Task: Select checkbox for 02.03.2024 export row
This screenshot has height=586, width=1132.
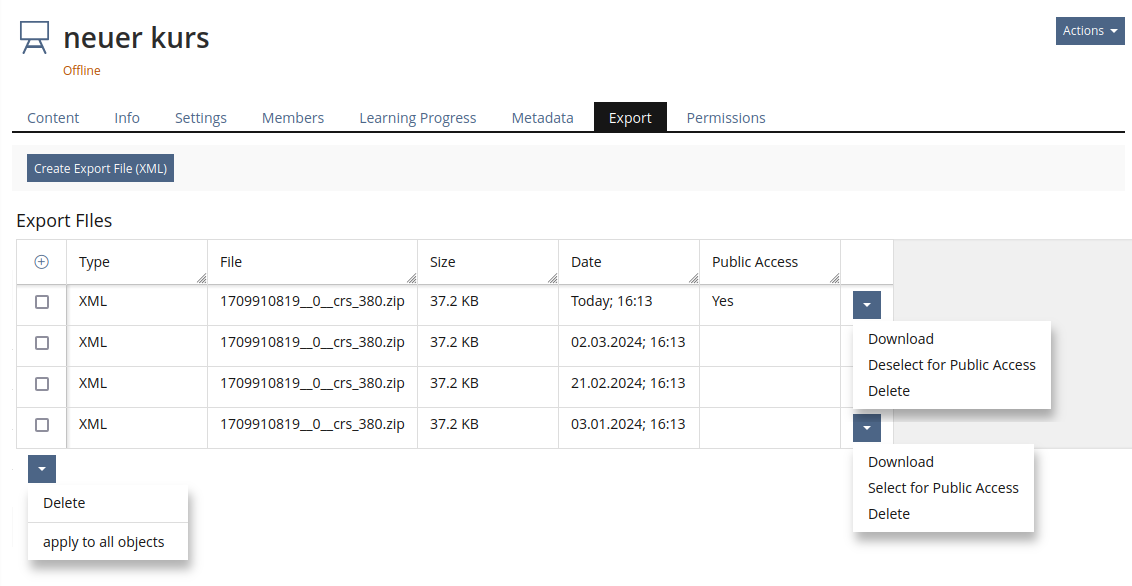Action: 42,343
